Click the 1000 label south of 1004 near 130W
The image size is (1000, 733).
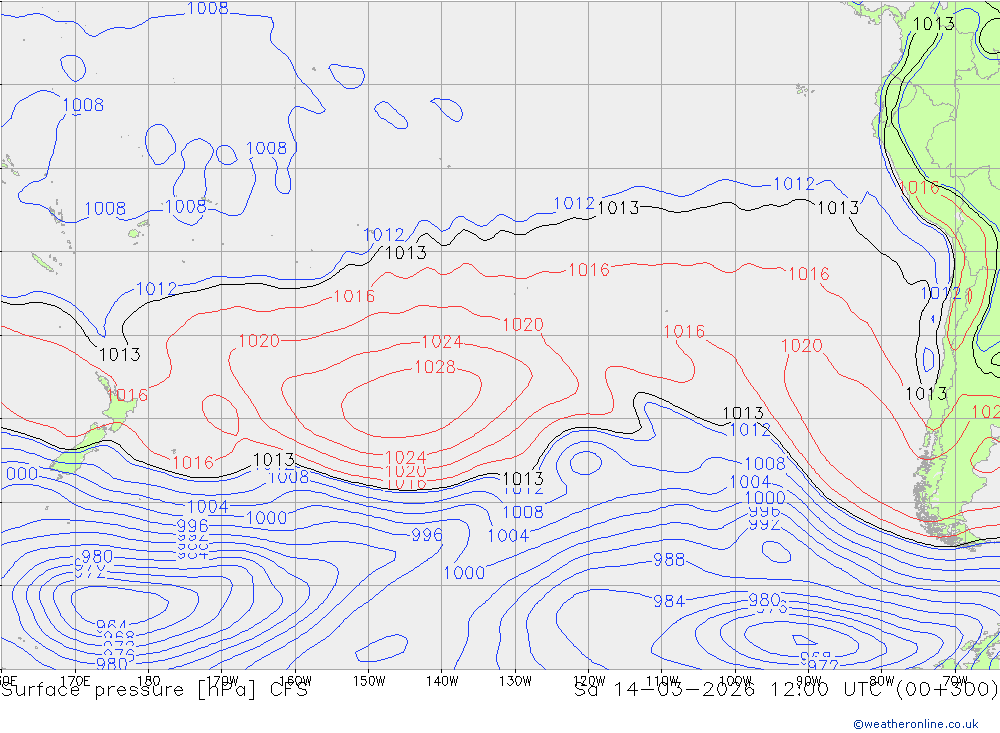[464, 573]
